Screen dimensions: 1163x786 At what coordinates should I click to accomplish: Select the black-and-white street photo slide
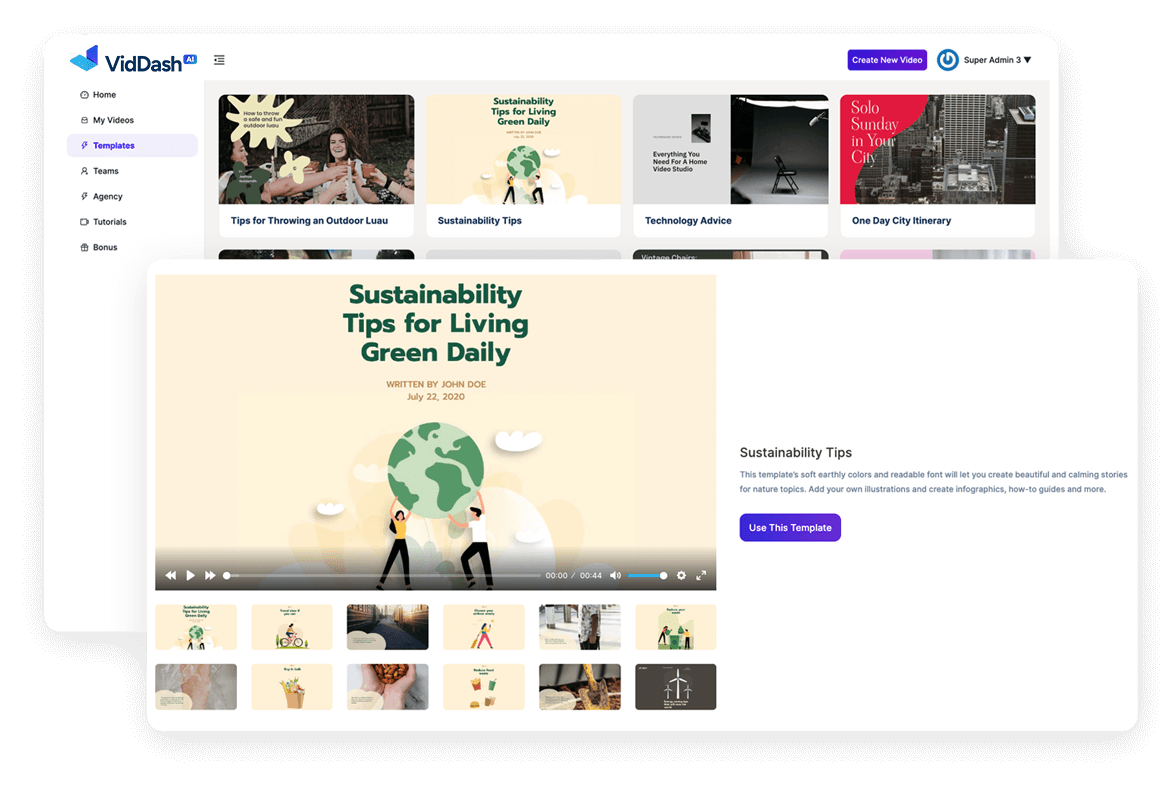(x=579, y=627)
